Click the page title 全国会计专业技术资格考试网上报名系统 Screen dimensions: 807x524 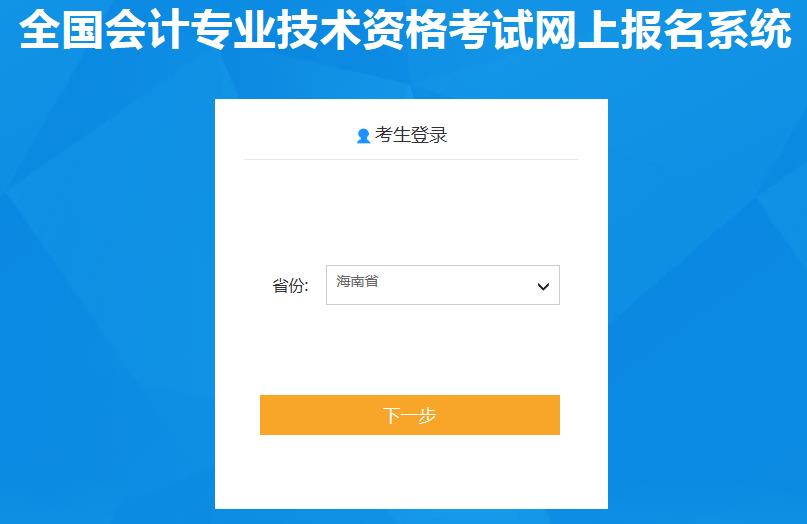point(405,30)
